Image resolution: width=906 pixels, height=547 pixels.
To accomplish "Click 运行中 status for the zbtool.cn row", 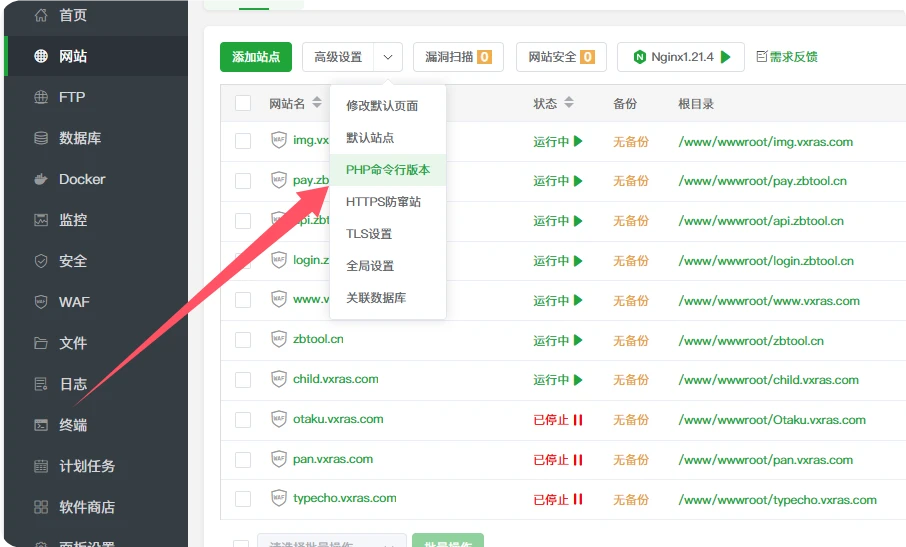I will (551, 340).
